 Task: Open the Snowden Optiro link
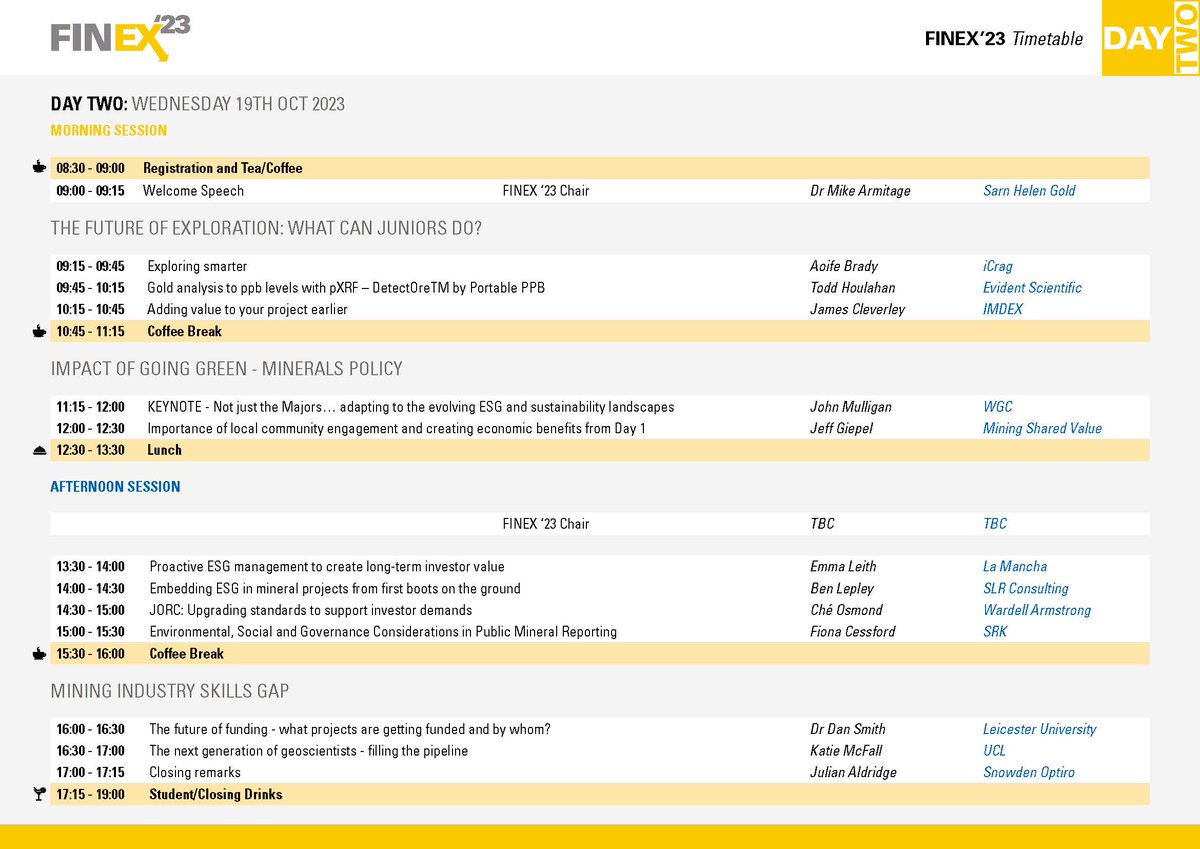[x=1031, y=773]
